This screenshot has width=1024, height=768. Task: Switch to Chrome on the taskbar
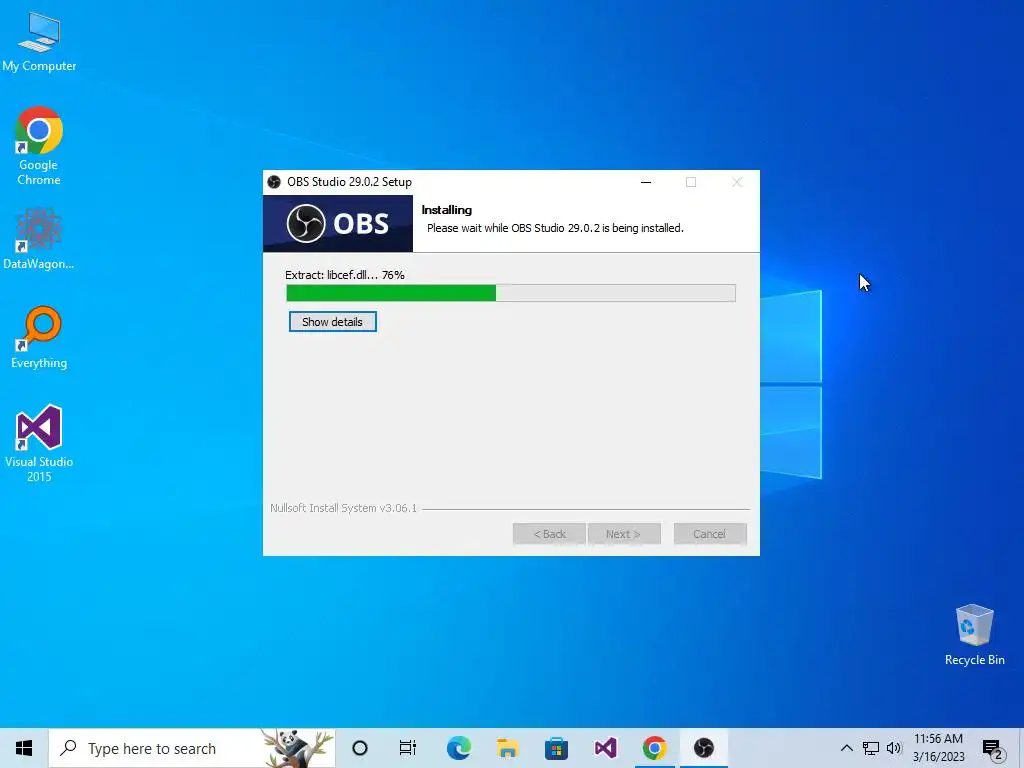point(654,748)
